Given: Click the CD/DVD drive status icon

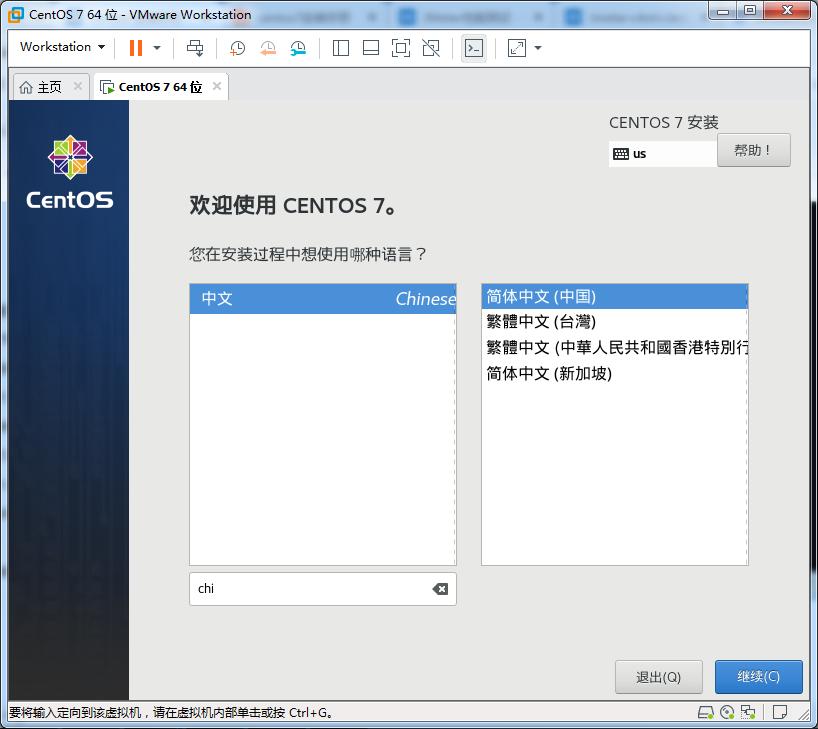Looking at the screenshot, I should 727,712.
